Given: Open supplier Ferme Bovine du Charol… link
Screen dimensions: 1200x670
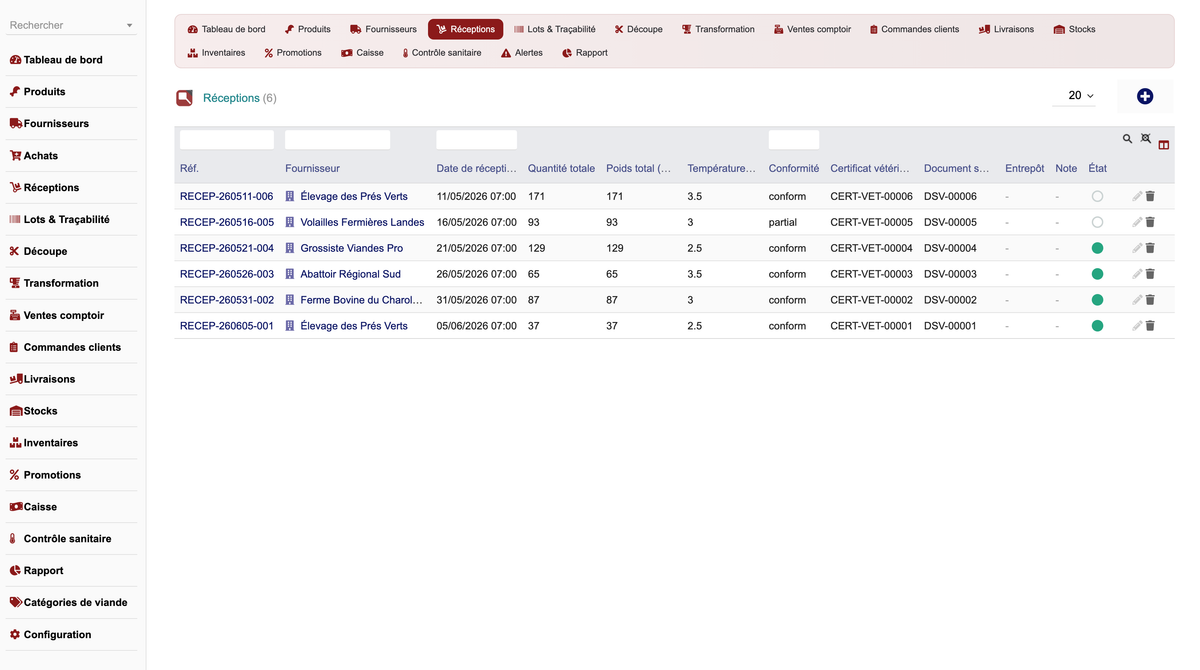Looking at the screenshot, I should click(x=361, y=300).
